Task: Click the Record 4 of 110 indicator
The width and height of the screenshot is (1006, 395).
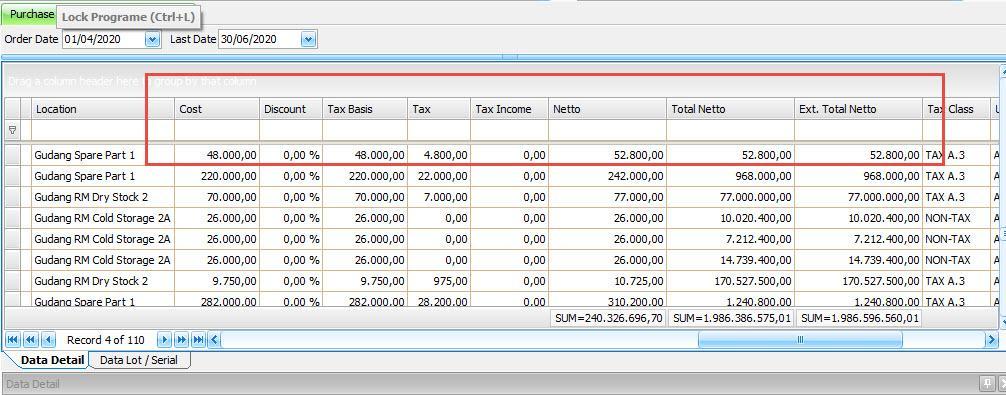Action: pos(106,340)
